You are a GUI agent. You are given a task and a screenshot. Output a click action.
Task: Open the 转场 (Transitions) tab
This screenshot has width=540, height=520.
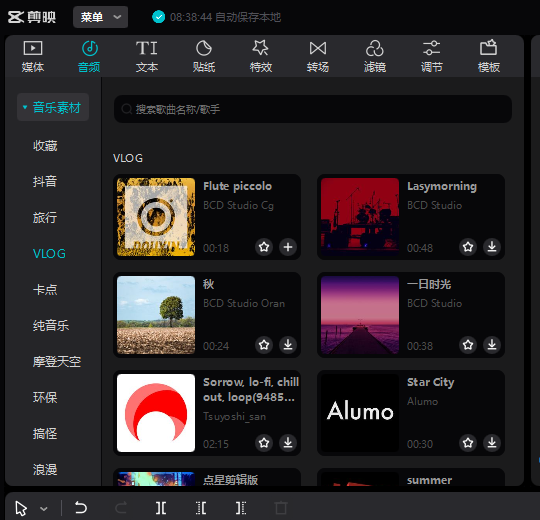tap(318, 56)
